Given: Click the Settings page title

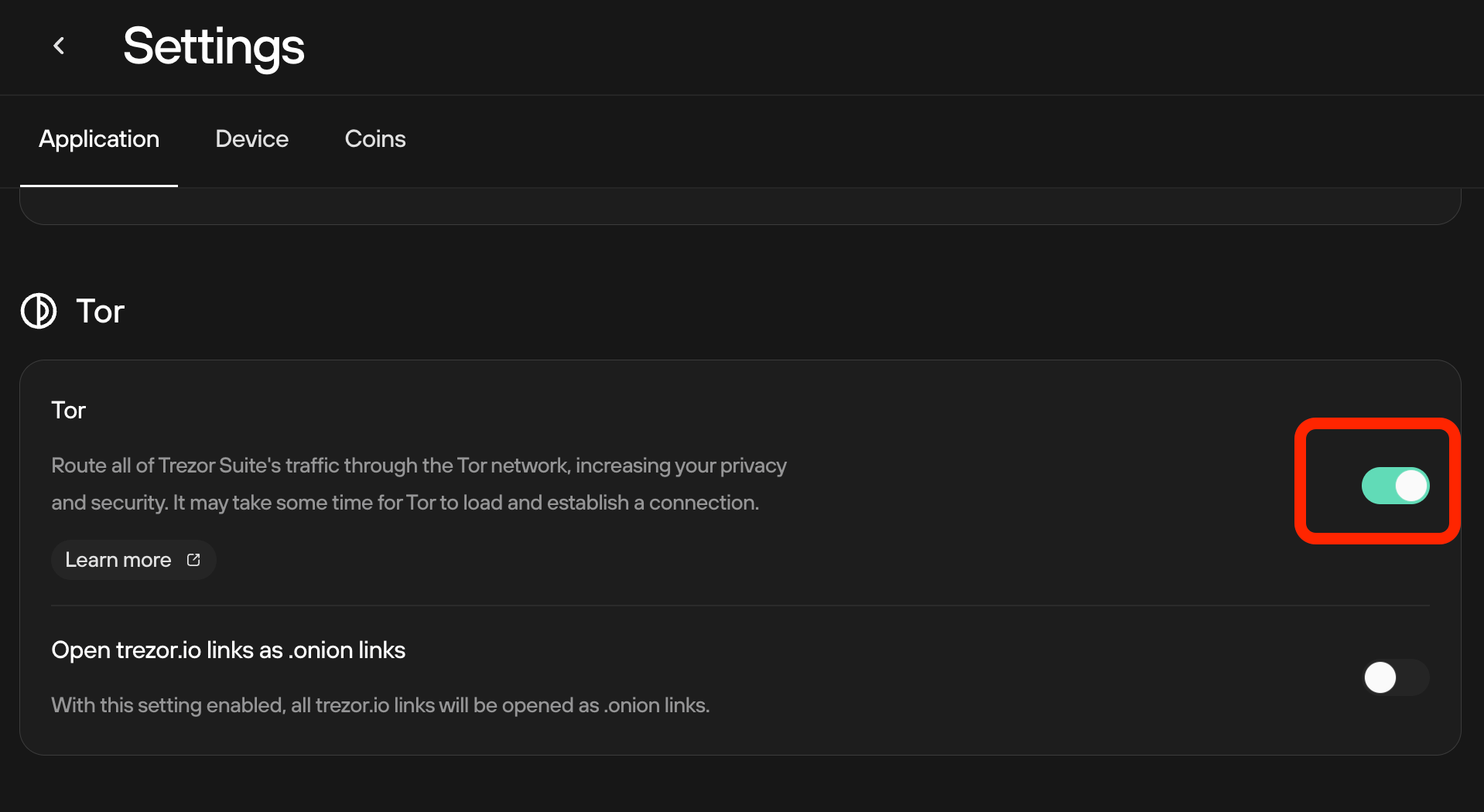Looking at the screenshot, I should [x=214, y=46].
